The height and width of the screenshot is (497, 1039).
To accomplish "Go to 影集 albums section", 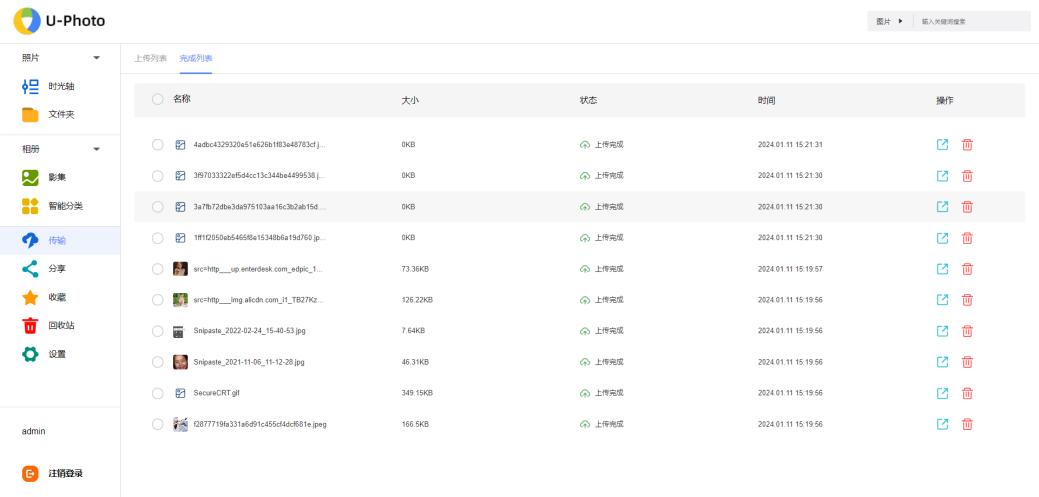I will pos(57,177).
